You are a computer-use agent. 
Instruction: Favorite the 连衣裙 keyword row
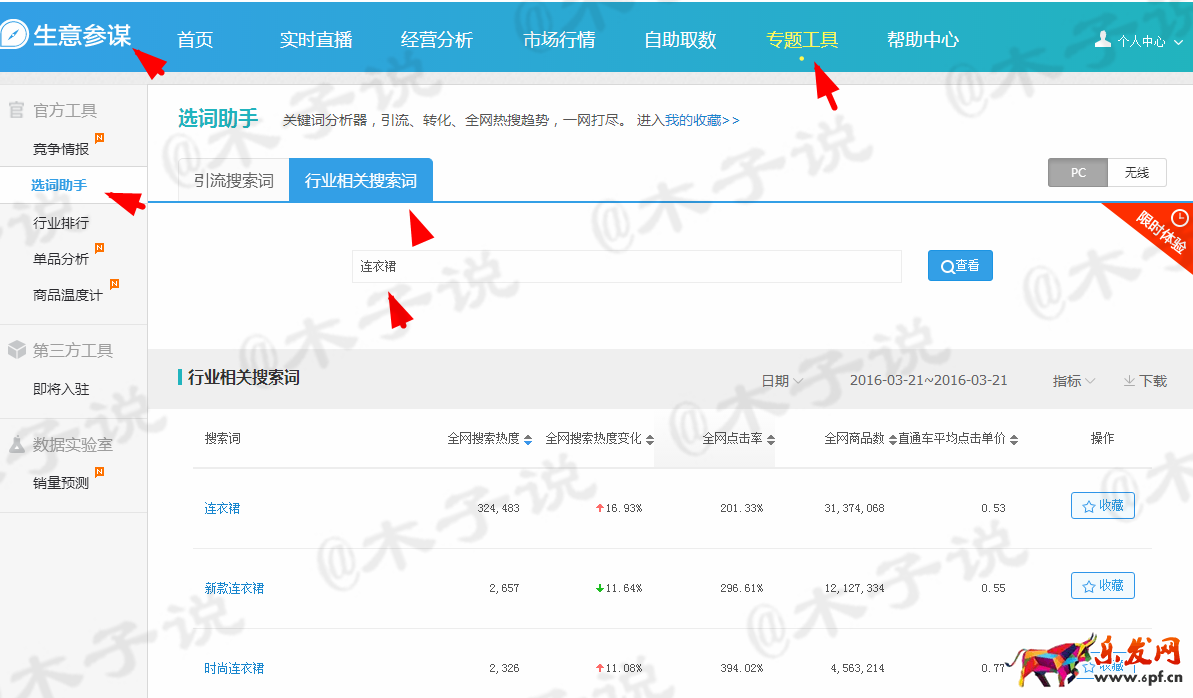point(1102,506)
